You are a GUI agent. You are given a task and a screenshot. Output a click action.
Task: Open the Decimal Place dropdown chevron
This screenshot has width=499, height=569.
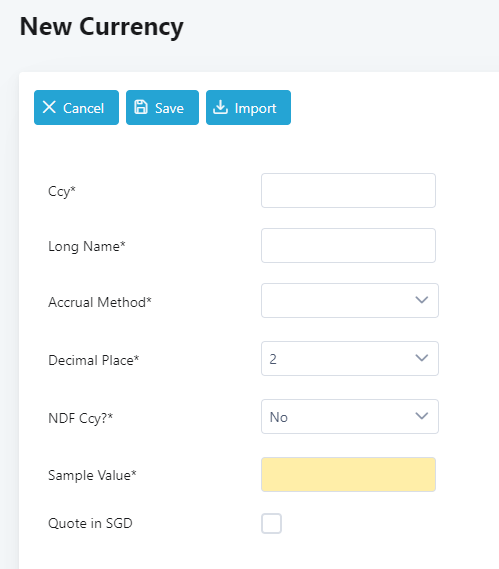coord(421,358)
